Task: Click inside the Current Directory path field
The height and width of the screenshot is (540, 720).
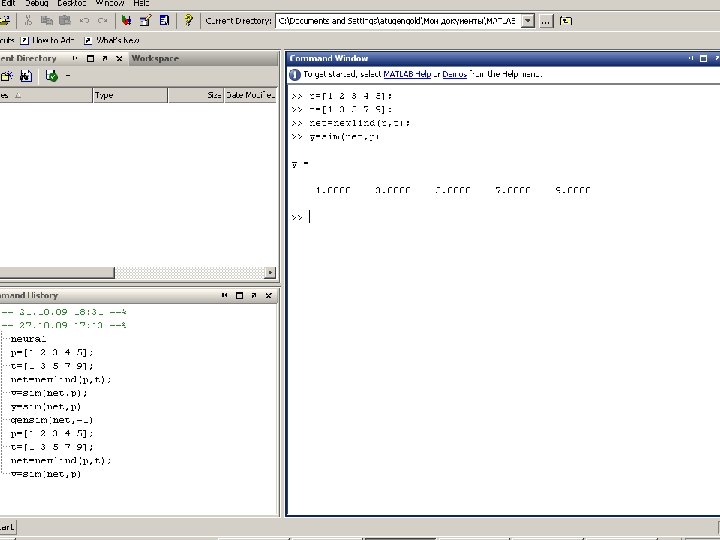Action: tap(399, 21)
